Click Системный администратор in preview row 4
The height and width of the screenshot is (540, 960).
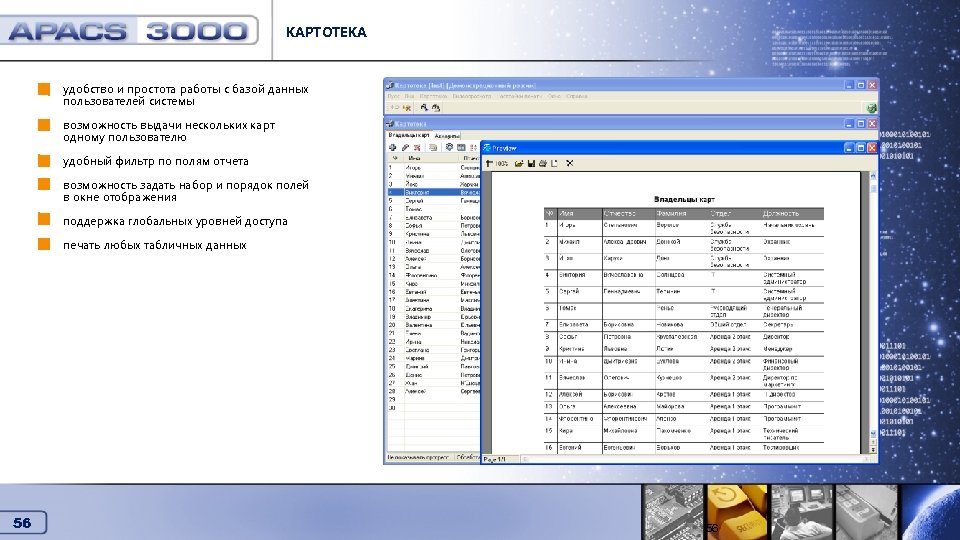pos(785,279)
